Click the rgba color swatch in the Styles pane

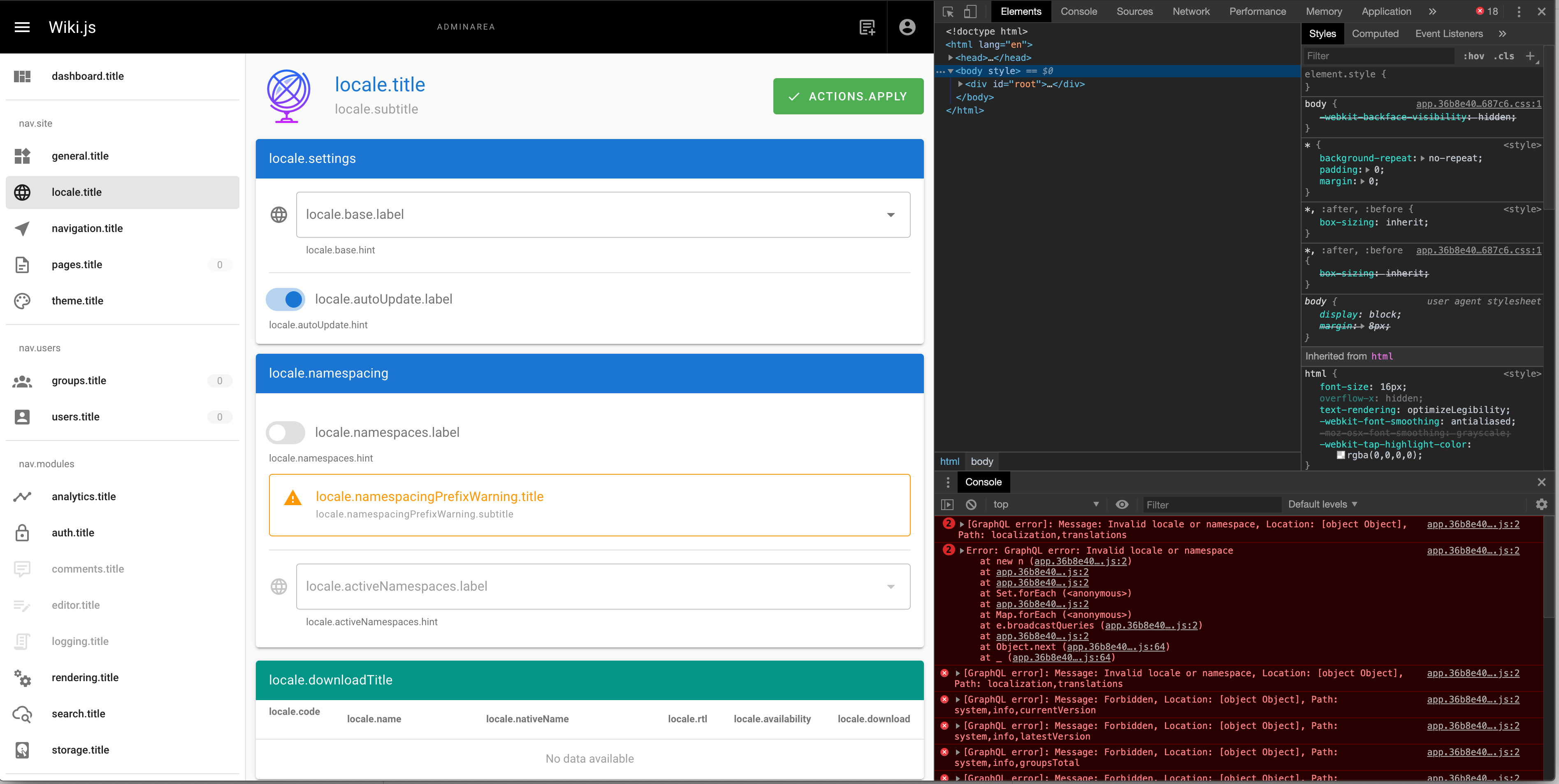1341,455
